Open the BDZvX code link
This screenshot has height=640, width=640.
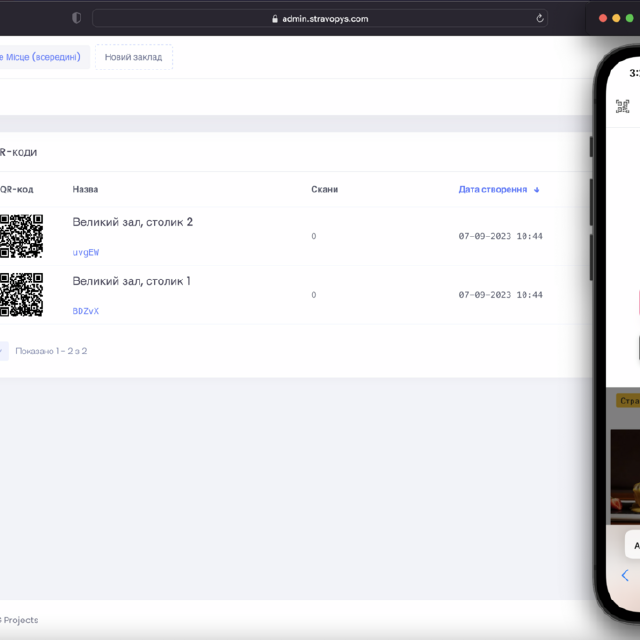(86, 311)
